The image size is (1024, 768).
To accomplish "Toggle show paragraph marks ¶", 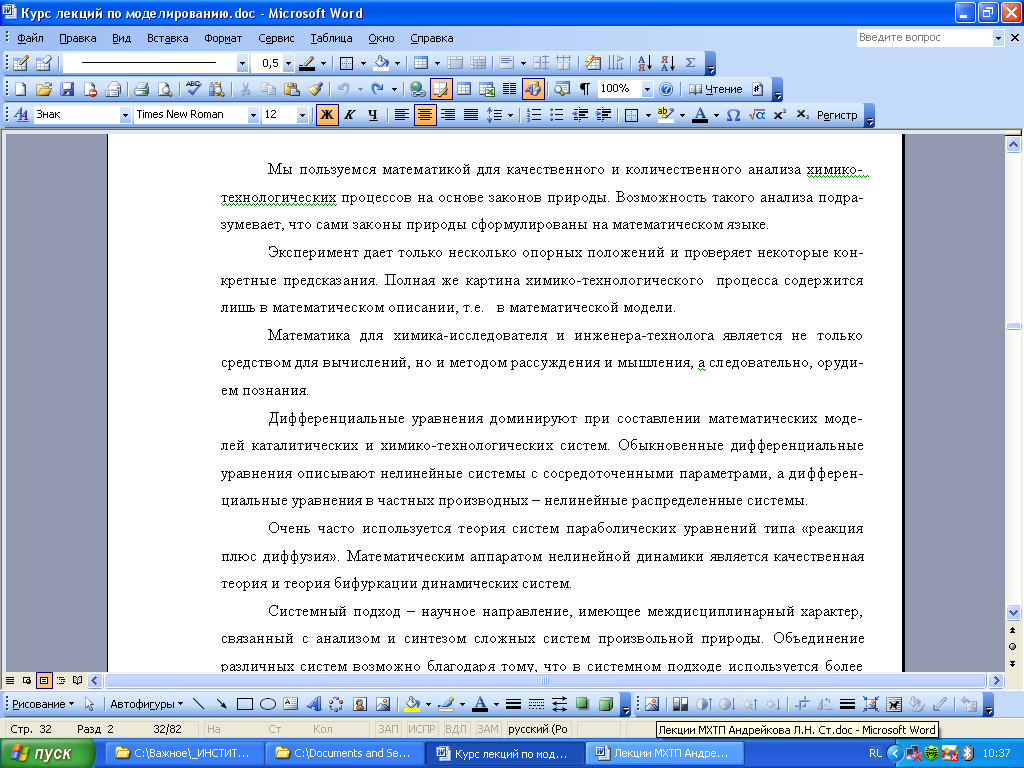I will 584,89.
